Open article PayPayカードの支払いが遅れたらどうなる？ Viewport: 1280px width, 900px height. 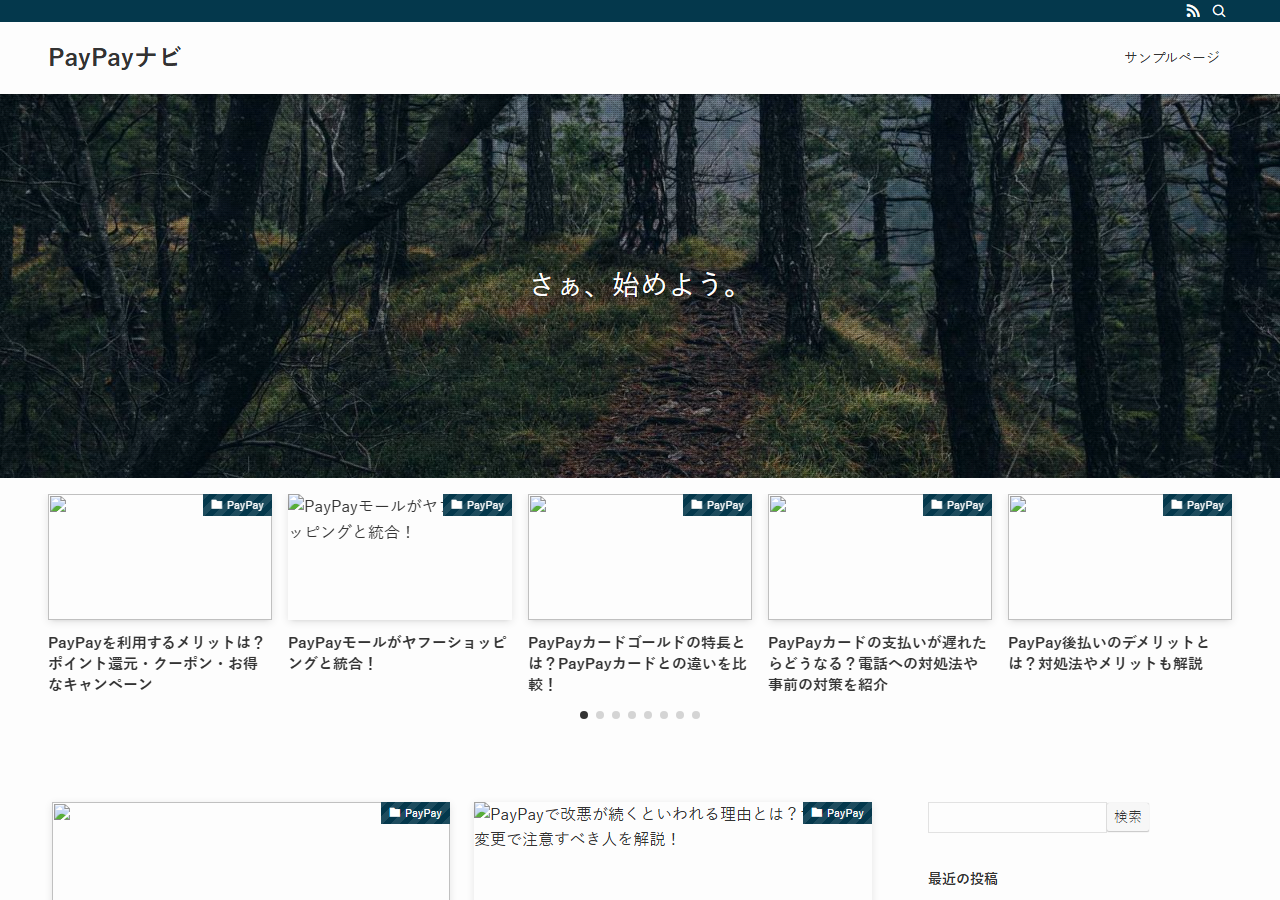click(880, 663)
